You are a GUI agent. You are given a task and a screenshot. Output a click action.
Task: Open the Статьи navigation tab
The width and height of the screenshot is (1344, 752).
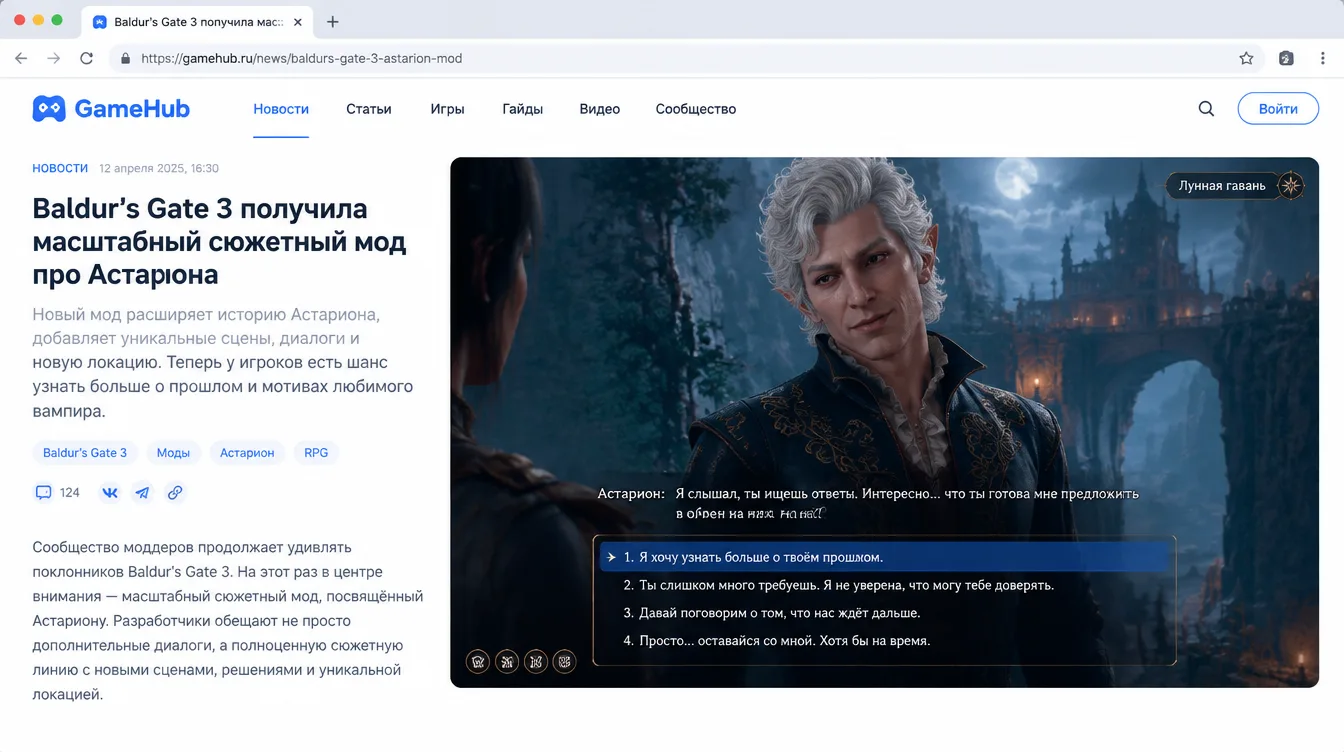pyautogui.click(x=369, y=109)
